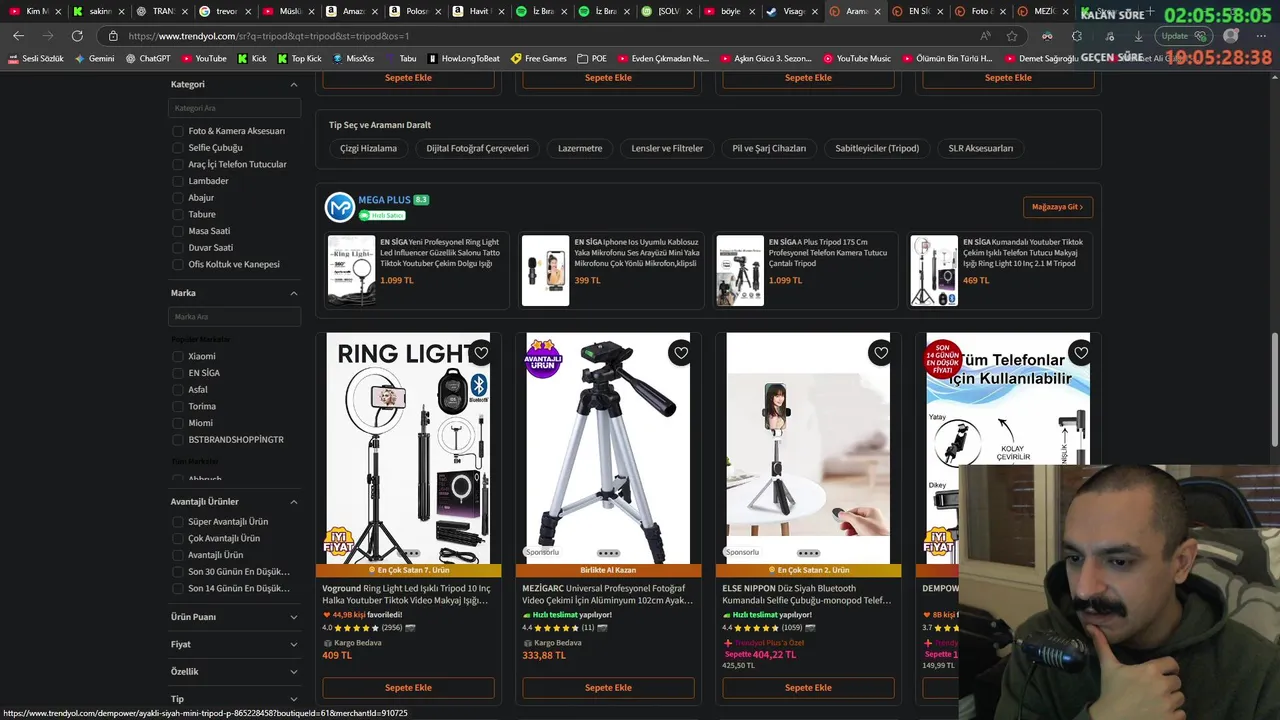
Task: Open the HowLongToBeat bookmark
Action: 463,58
